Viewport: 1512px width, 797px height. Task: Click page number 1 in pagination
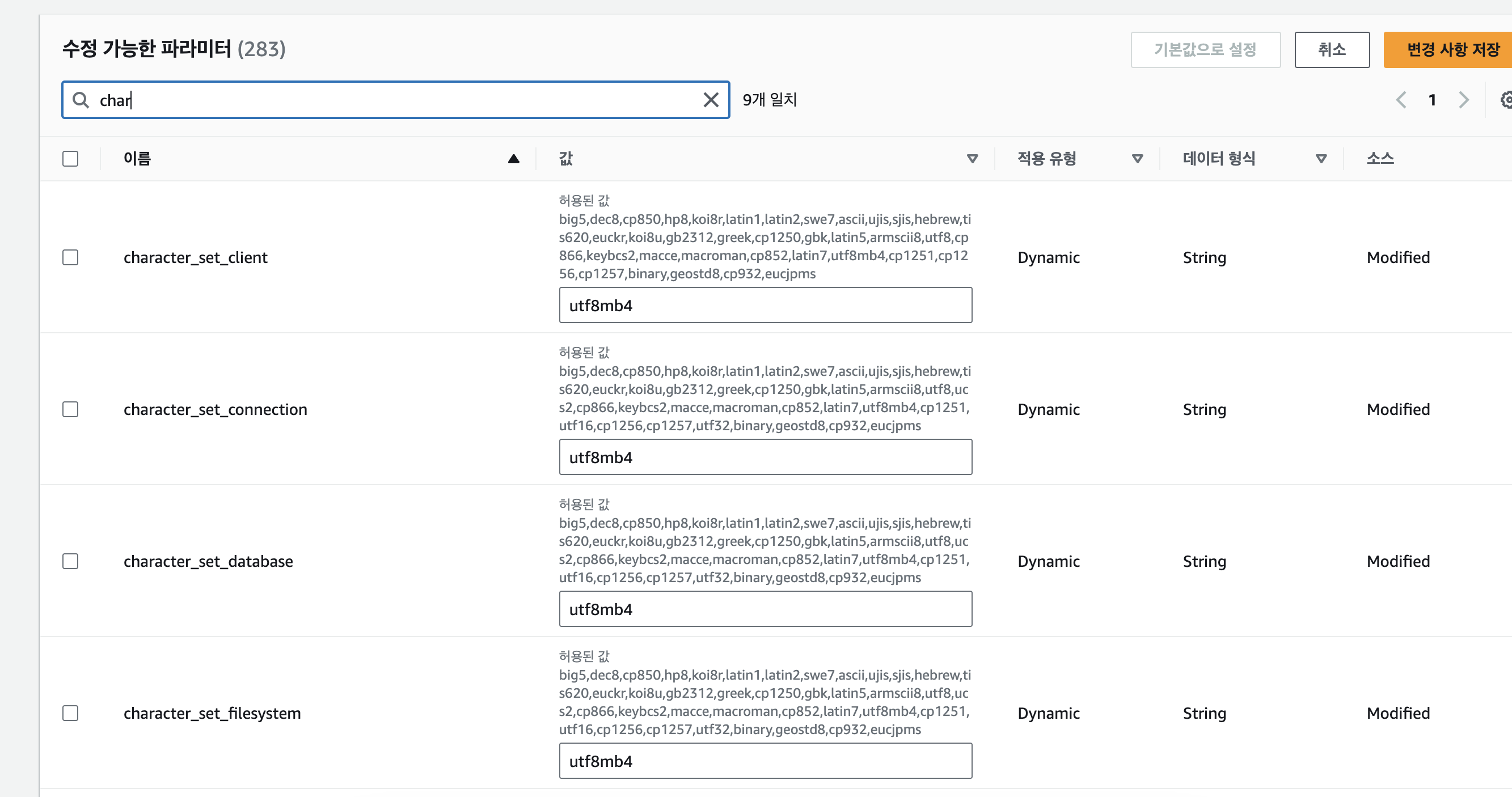click(x=1432, y=100)
